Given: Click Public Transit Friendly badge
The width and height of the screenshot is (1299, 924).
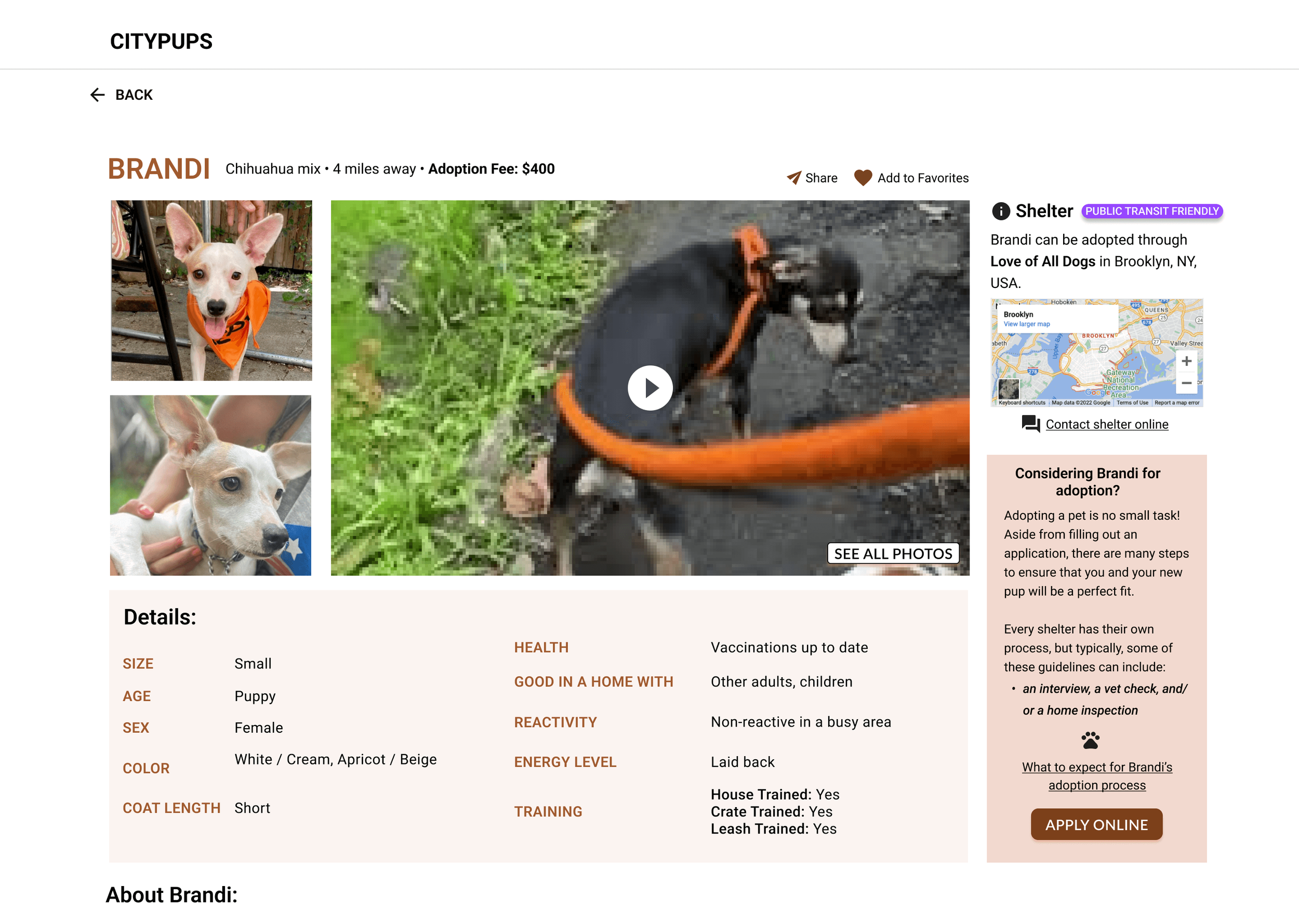Looking at the screenshot, I should pos(1152,211).
